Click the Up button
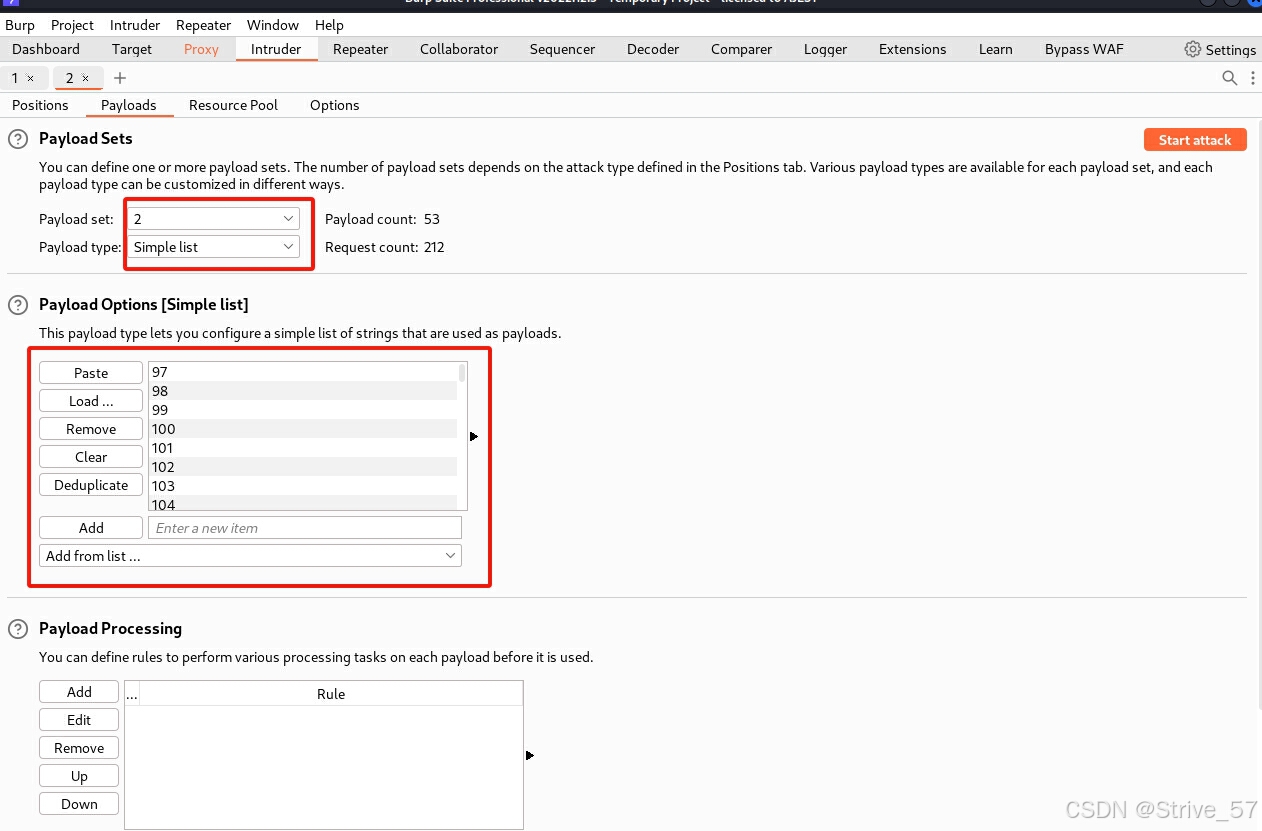Viewport: 1262px width, 831px height. 79,776
